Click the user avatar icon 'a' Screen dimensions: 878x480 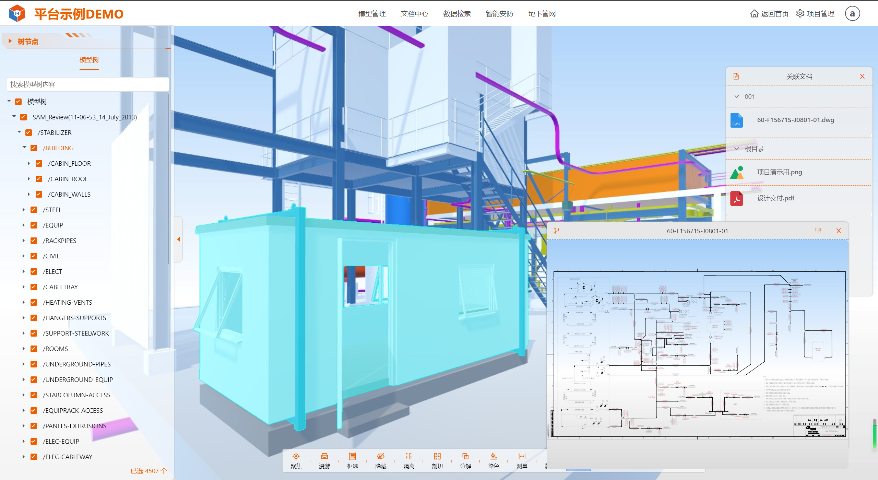tap(852, 13)
